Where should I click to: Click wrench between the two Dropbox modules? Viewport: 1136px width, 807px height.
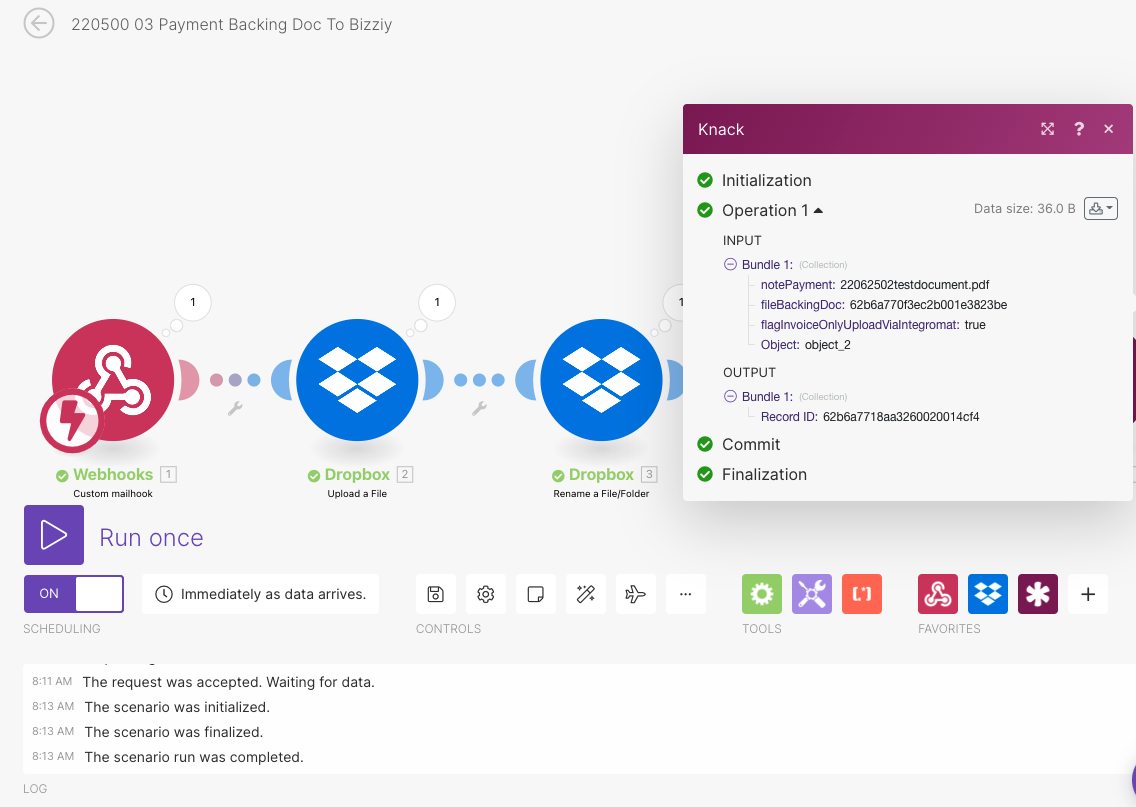[x=479, y=409]
